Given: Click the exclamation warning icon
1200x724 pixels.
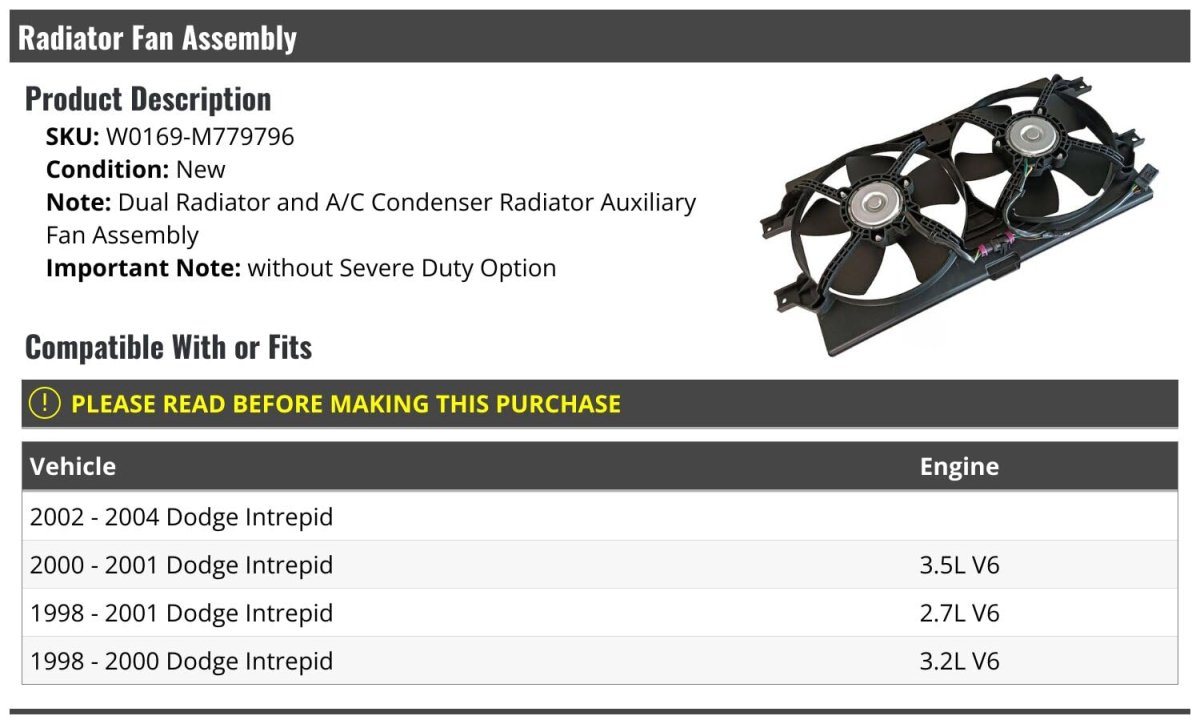Looking at the screenshot, I should click(44, 404).
